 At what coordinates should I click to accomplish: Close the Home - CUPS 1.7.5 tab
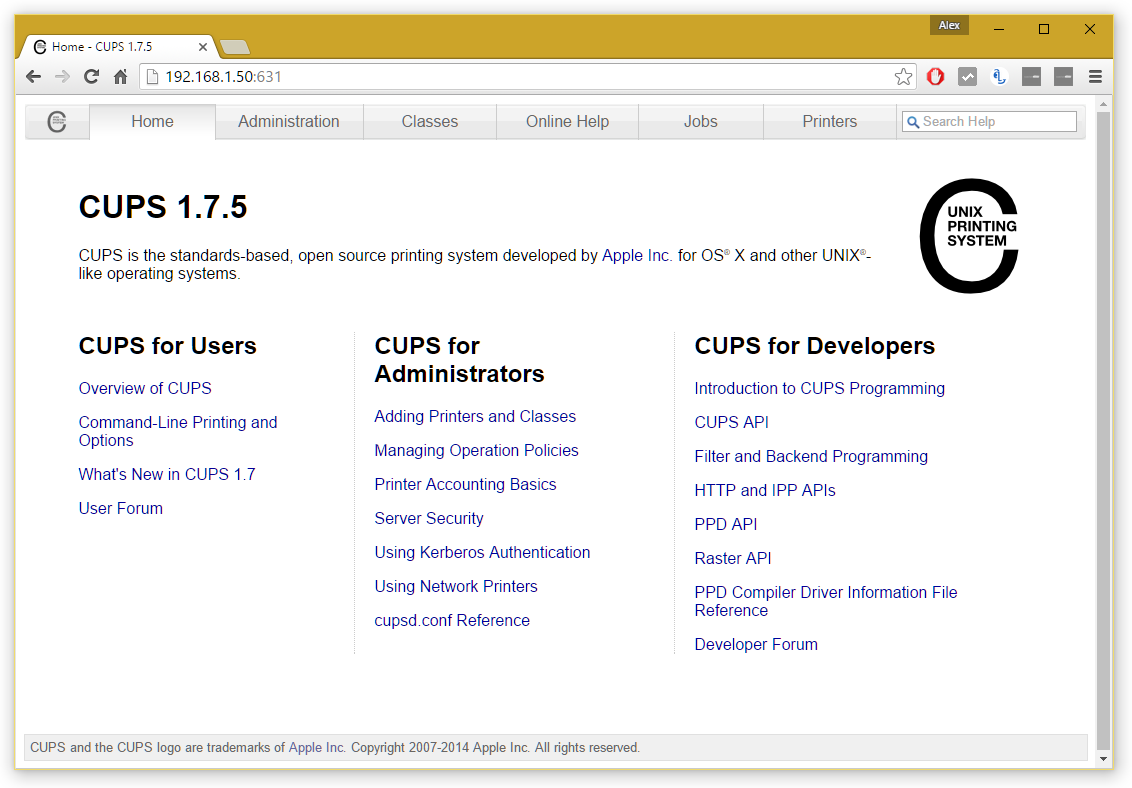203,47
